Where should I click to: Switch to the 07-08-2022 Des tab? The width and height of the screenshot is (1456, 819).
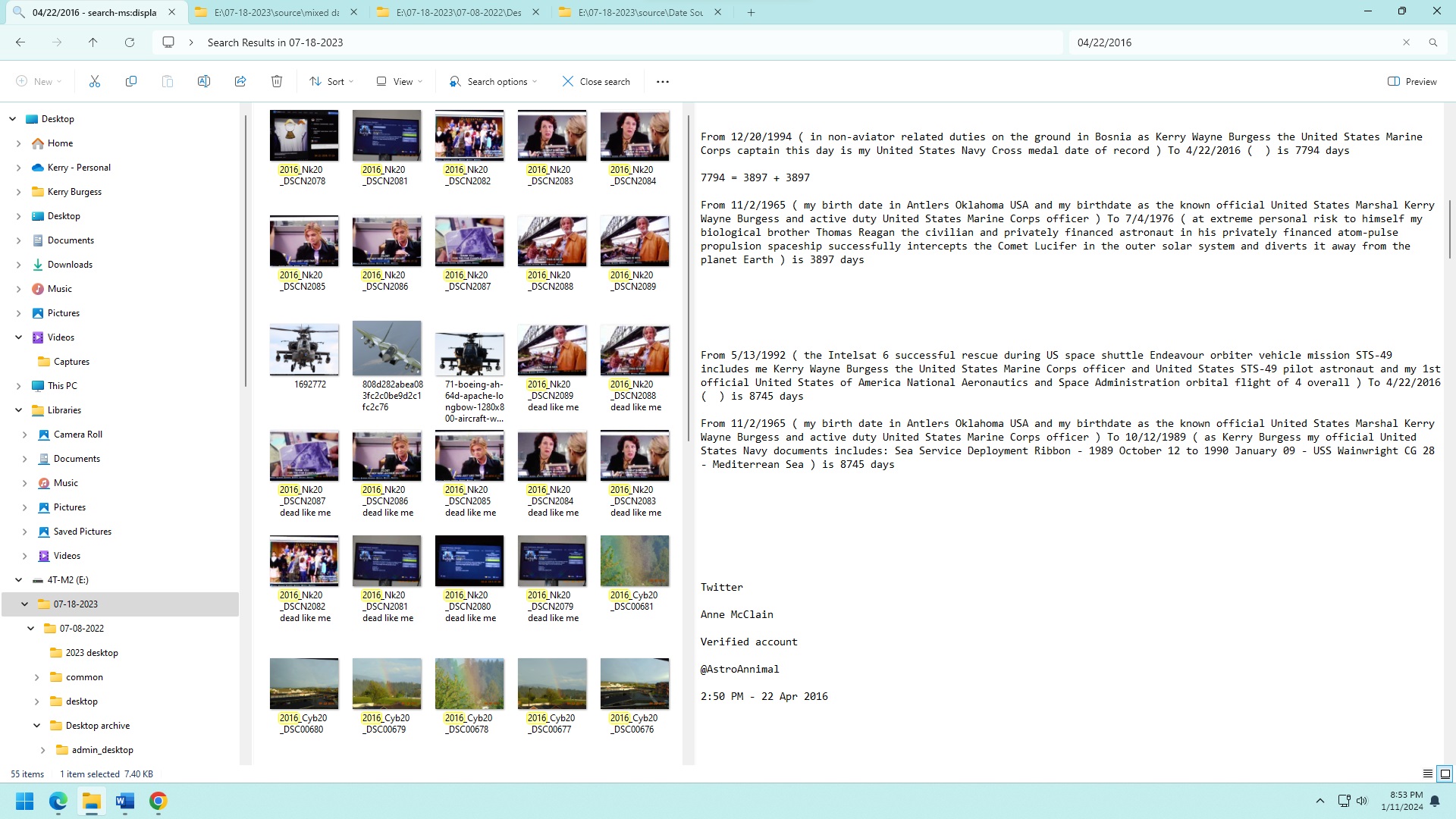459,12
